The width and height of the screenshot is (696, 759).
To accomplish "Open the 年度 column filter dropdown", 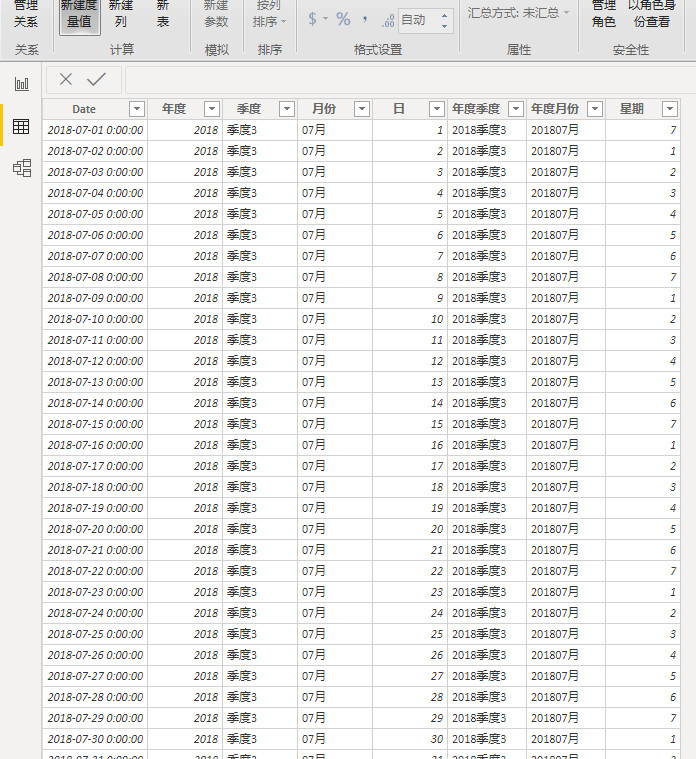I will (212, 109).
